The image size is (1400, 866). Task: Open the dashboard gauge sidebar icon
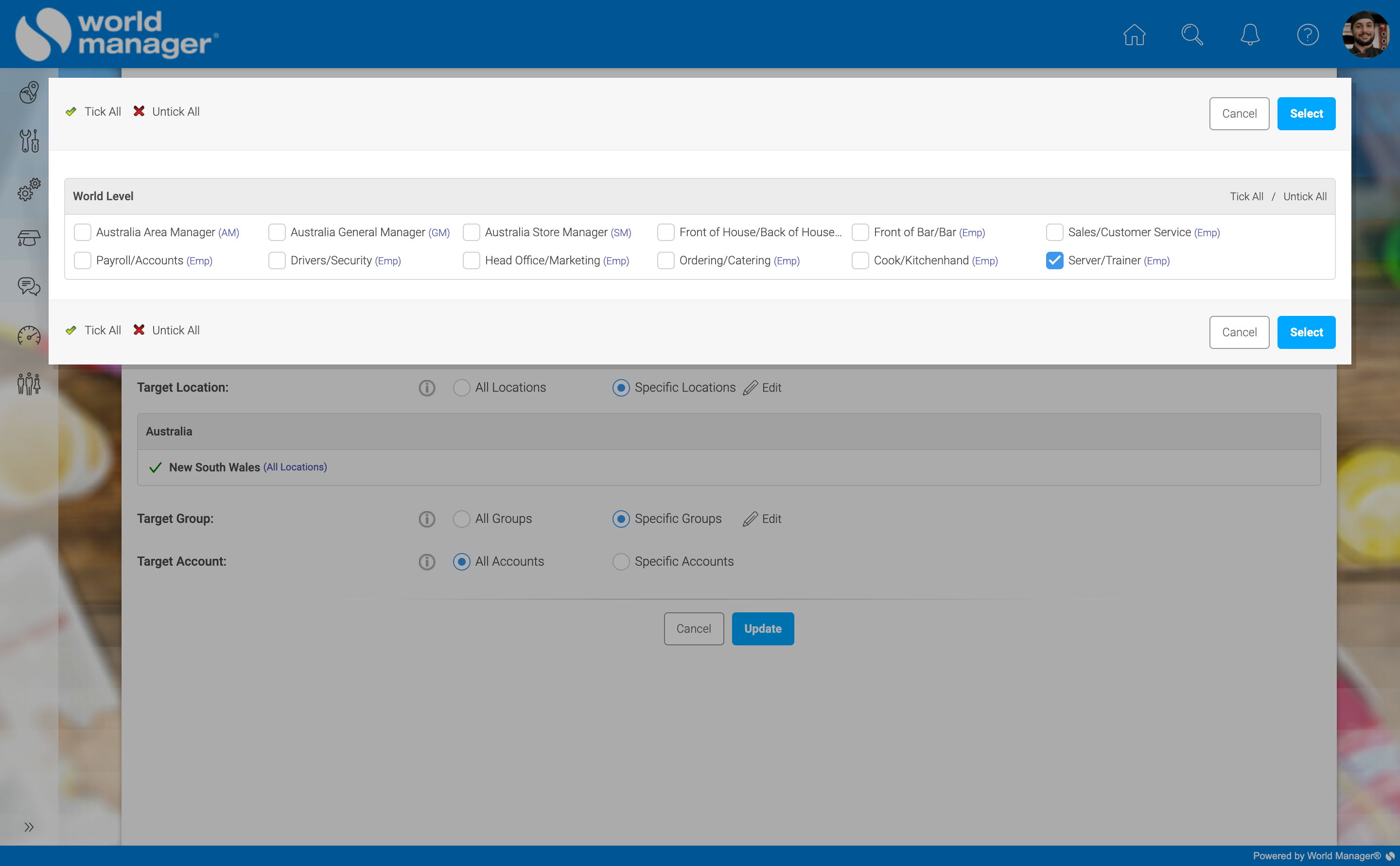(x=29, y=335)
